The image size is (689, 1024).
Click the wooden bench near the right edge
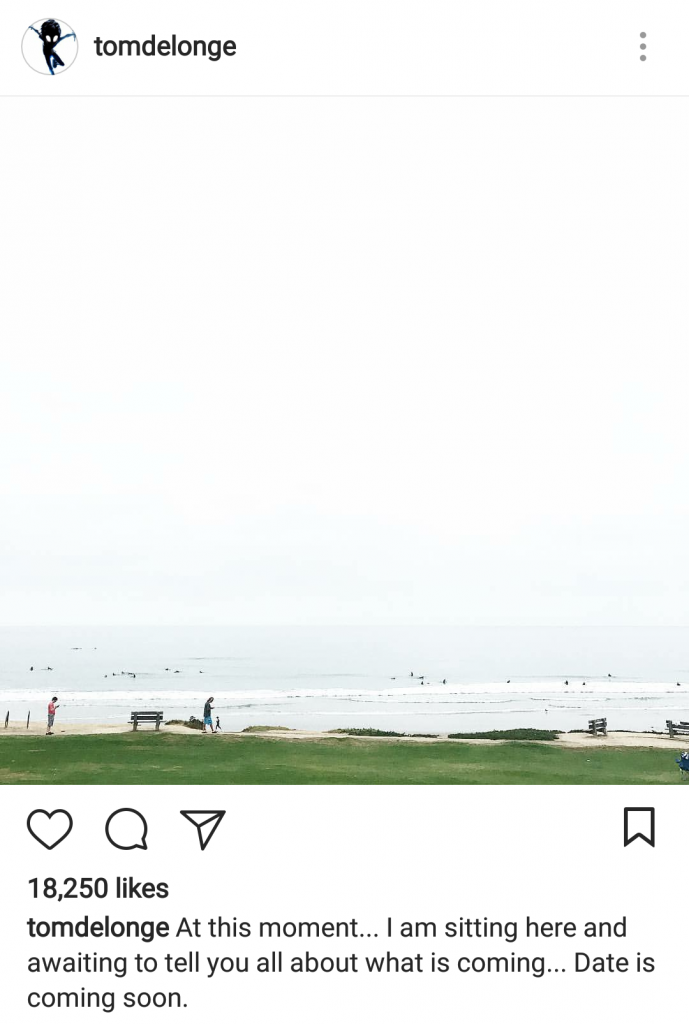[x=677, y=728]
